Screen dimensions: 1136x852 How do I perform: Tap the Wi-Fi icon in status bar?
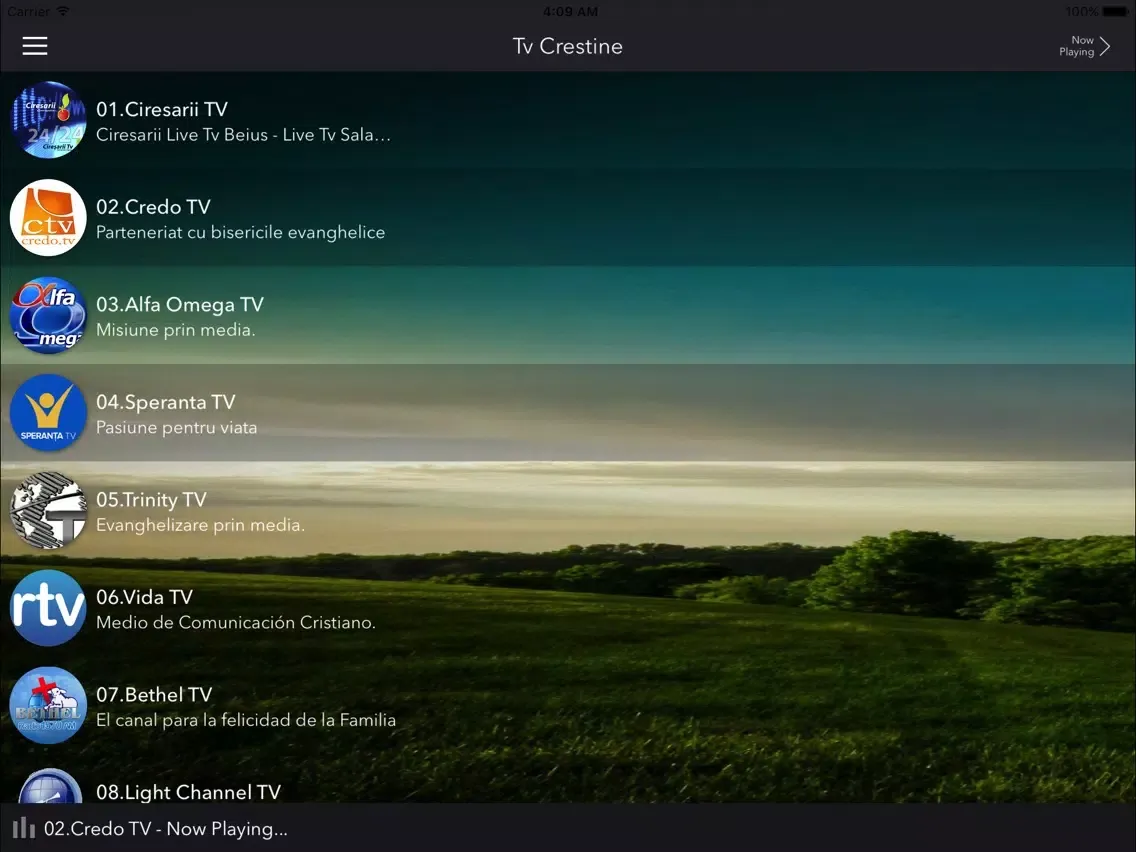[x=63, y=12]
